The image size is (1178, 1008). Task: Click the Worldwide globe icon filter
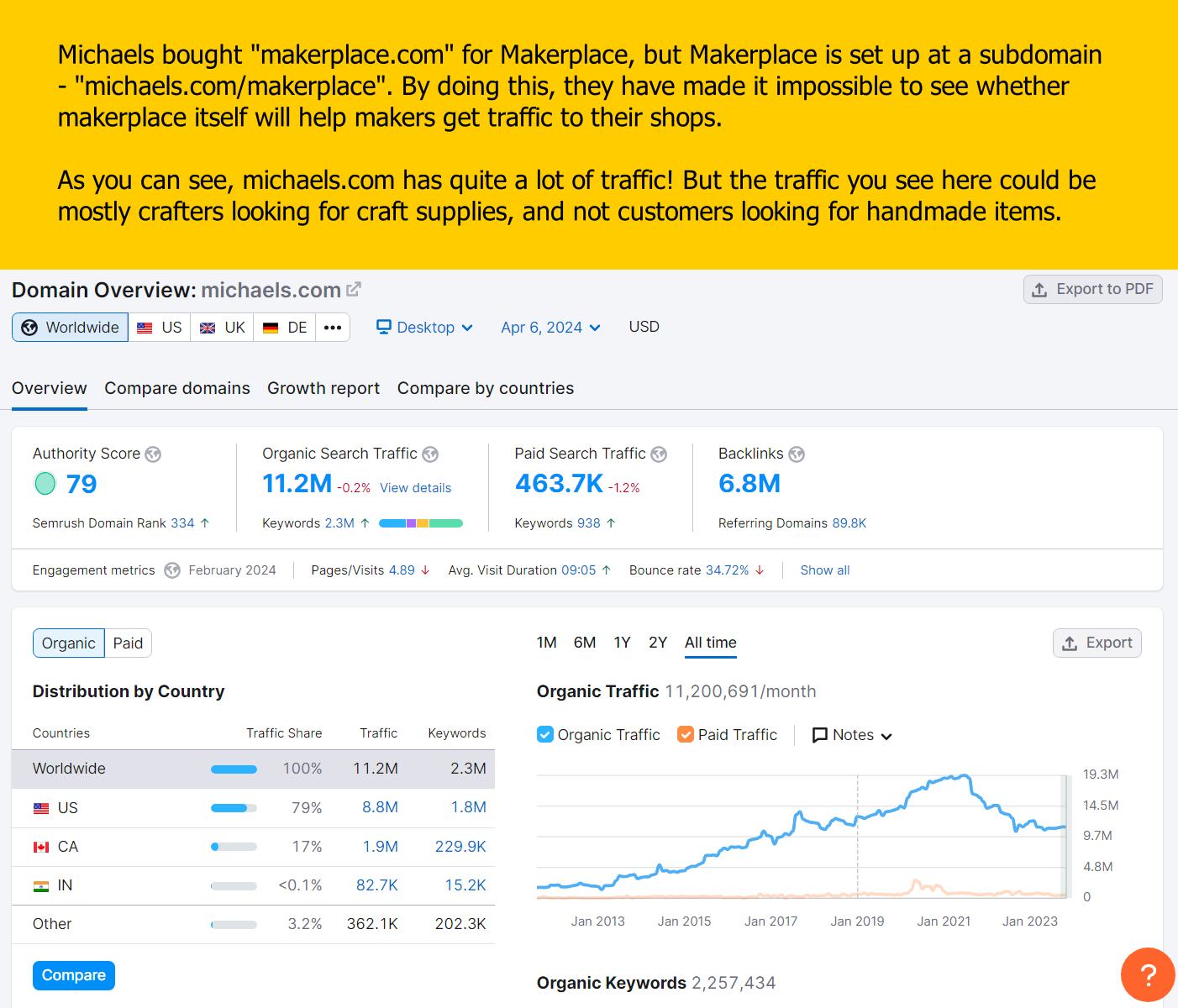(x=30, y=327)
